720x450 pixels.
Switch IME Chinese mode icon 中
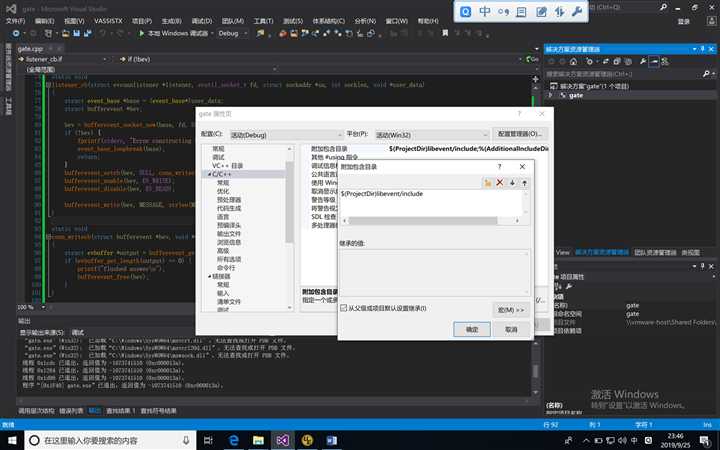484,12
